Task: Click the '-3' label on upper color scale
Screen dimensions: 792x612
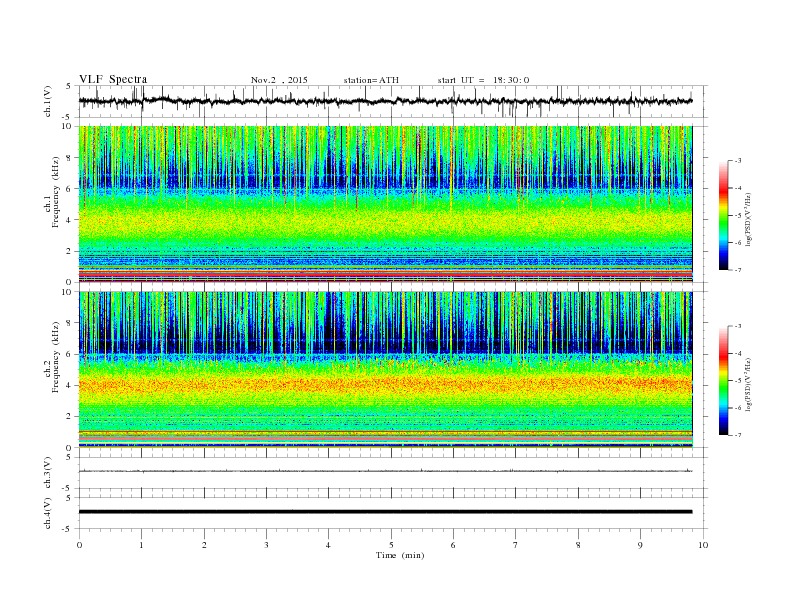Action: (737, 161)
